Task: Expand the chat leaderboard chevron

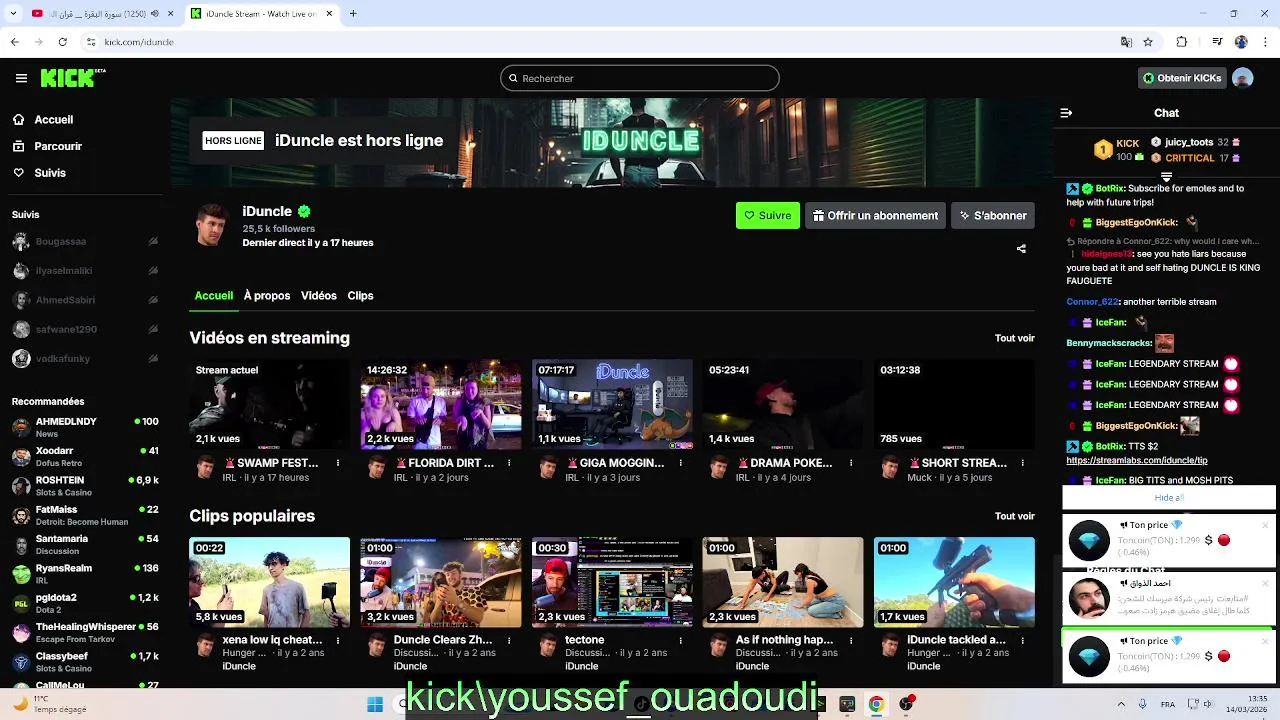Action: [1166, 177]
